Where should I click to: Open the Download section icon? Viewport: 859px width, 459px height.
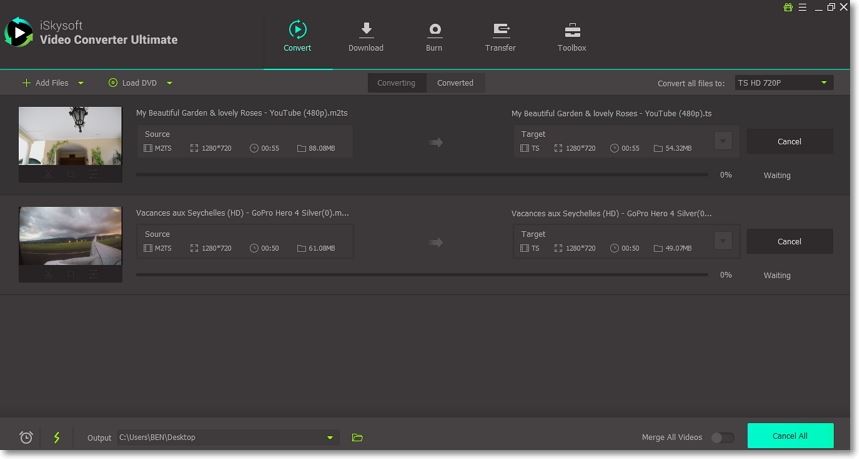pyautogui.click(x=365, y=30)
